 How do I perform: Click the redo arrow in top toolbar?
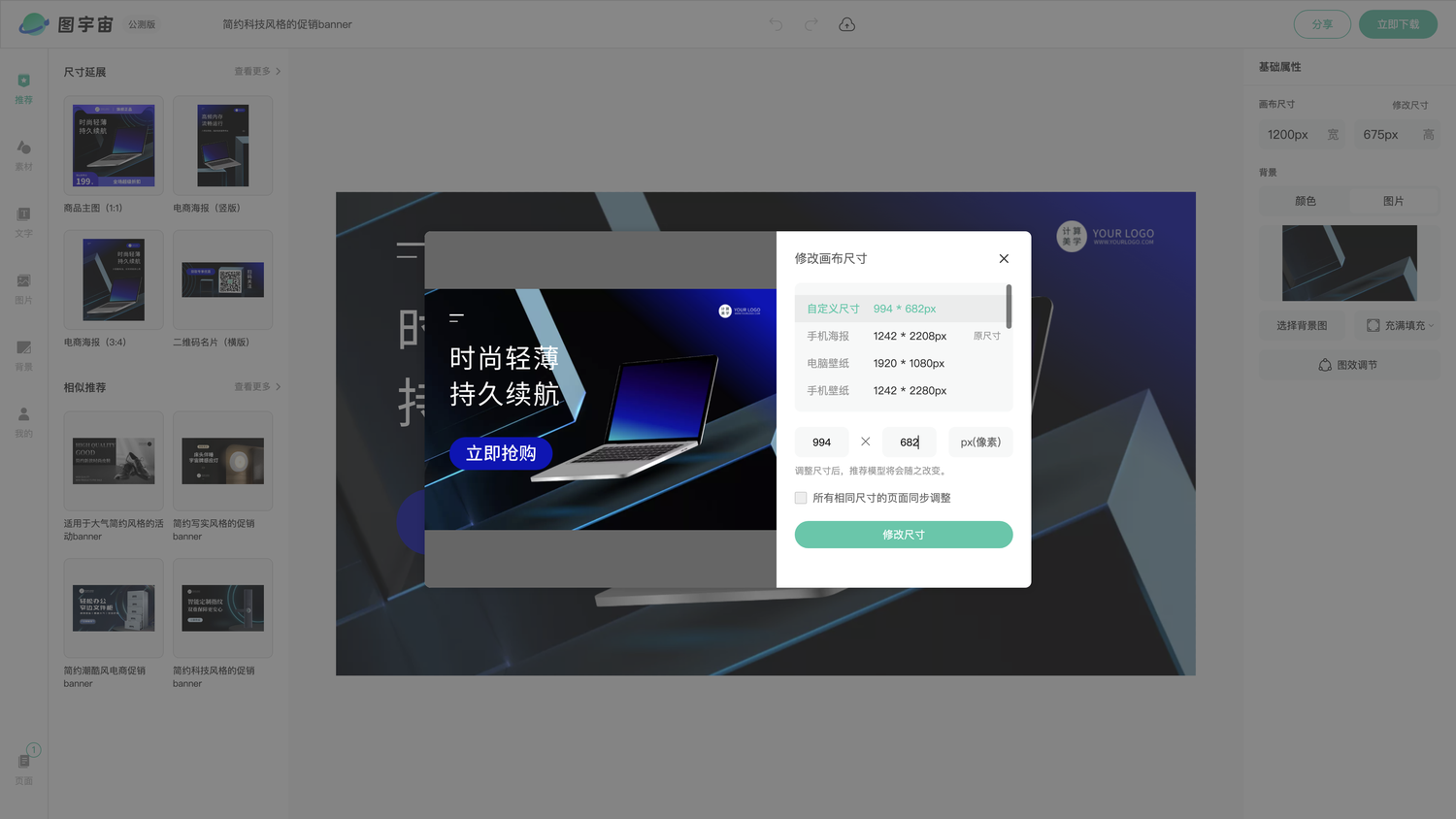click(x=811, y=24)
